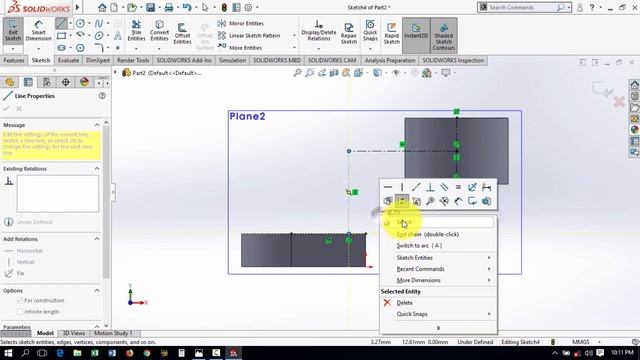Click the Save icon in top toolbar

[151, 7]
